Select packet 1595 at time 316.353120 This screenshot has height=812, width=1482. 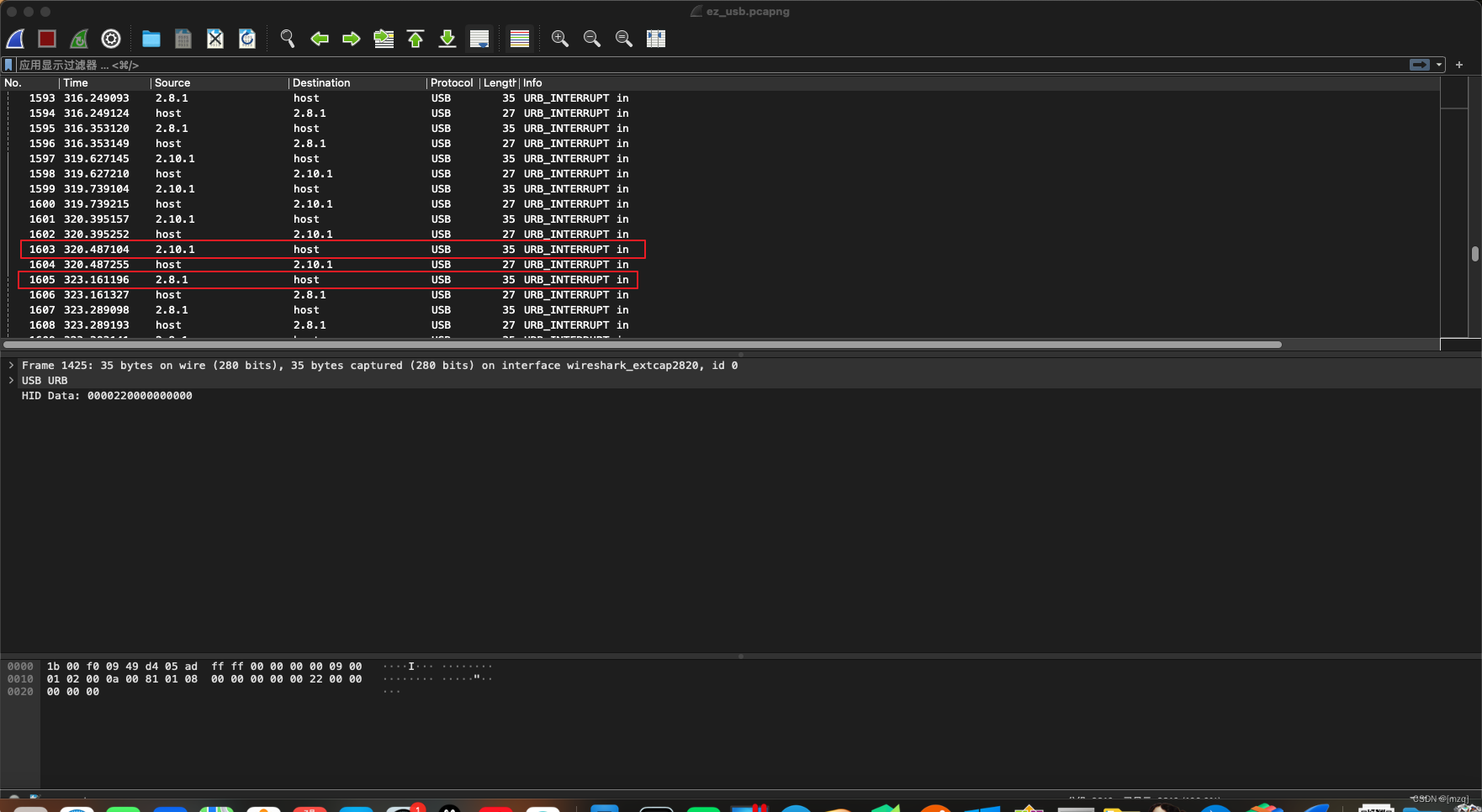point(720,129)
